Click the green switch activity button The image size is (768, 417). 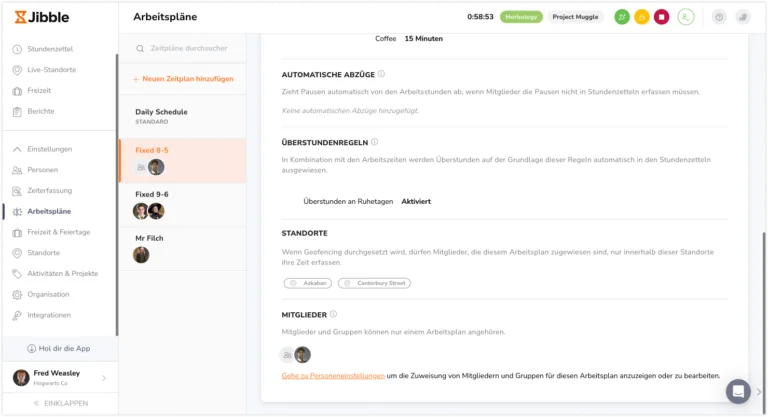point(622,17)
